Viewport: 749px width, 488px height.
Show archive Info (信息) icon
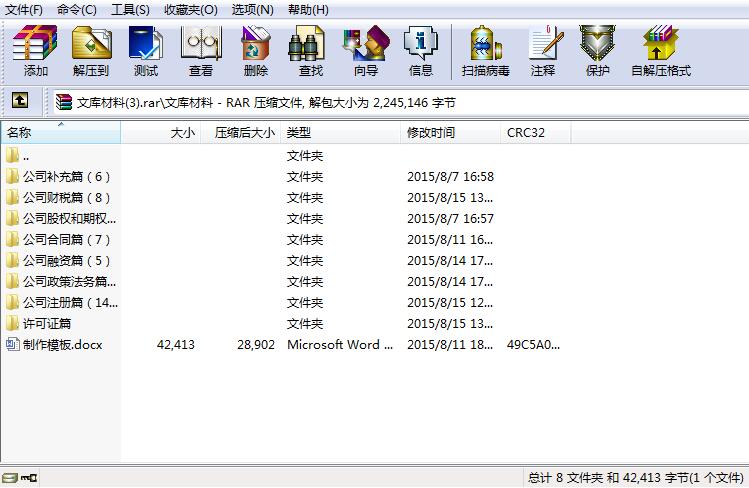pos(421,52)
